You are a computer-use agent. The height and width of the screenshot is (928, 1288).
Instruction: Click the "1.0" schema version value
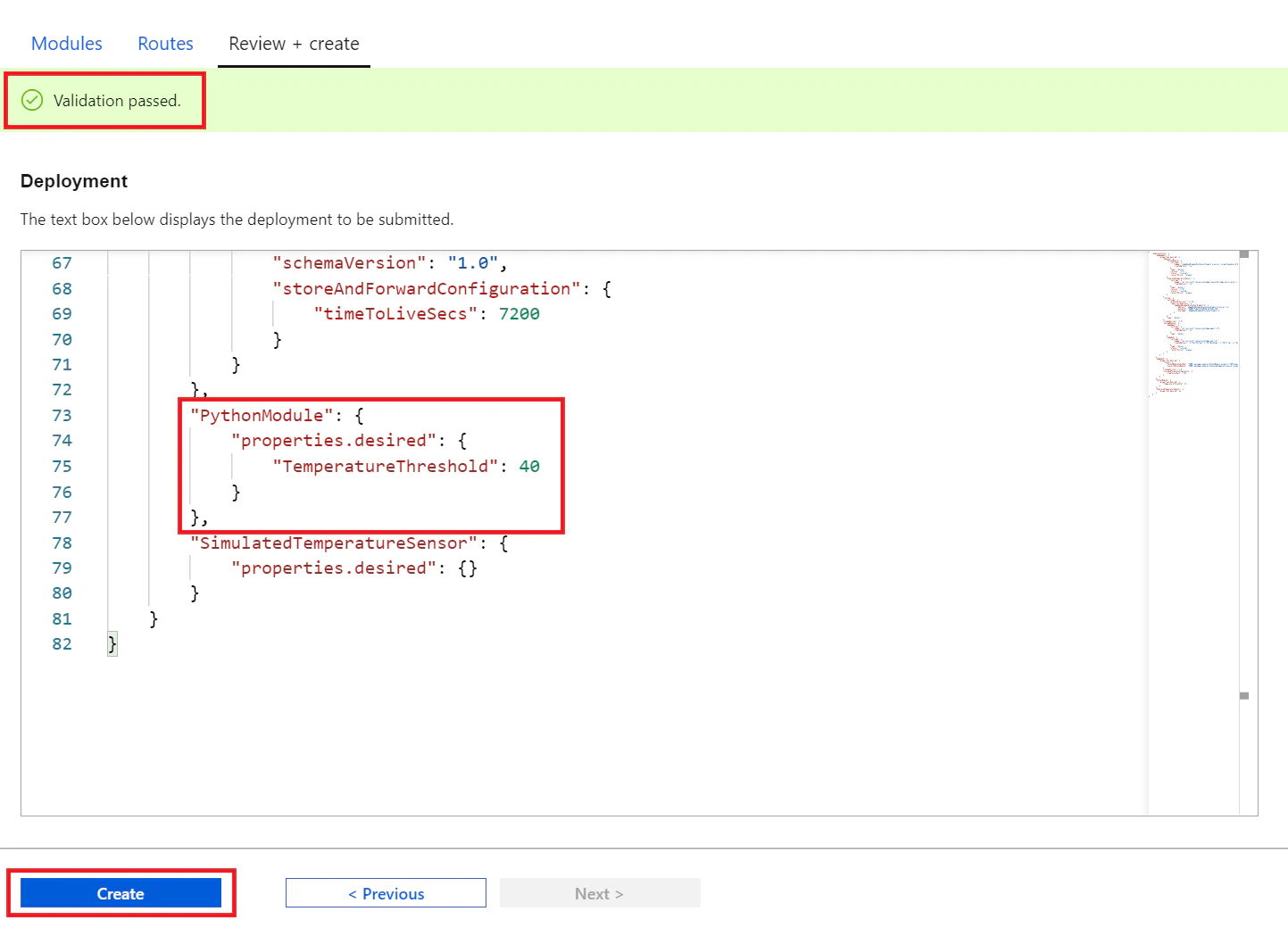[x=473, y=263]
